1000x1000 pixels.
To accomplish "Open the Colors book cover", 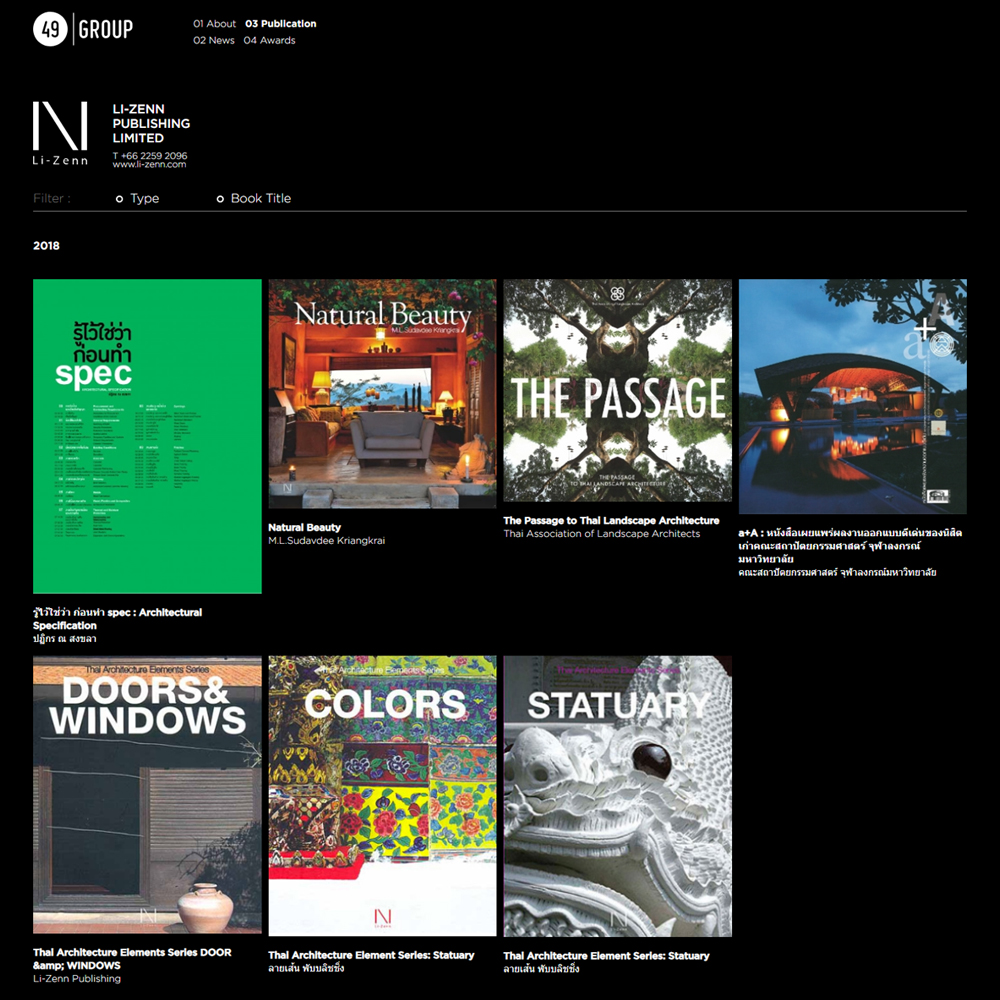I will coord(382,796).
